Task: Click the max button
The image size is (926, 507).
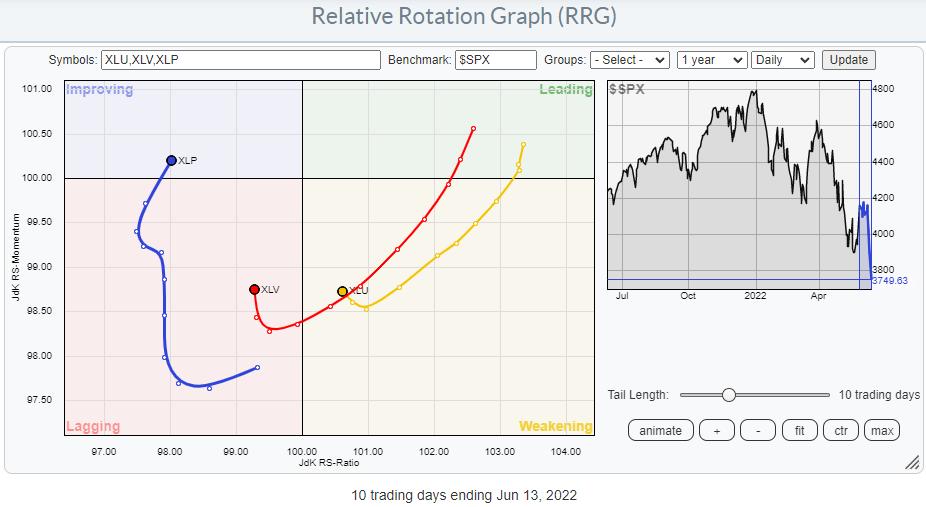Action: (882, 430)
